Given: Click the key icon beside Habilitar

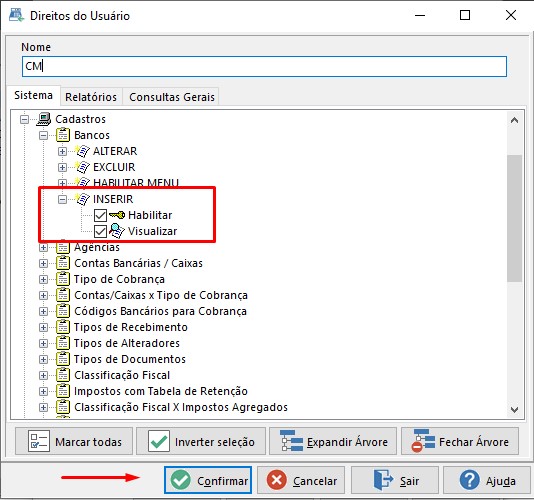Looking at the screenshot, I should point(117,215).
